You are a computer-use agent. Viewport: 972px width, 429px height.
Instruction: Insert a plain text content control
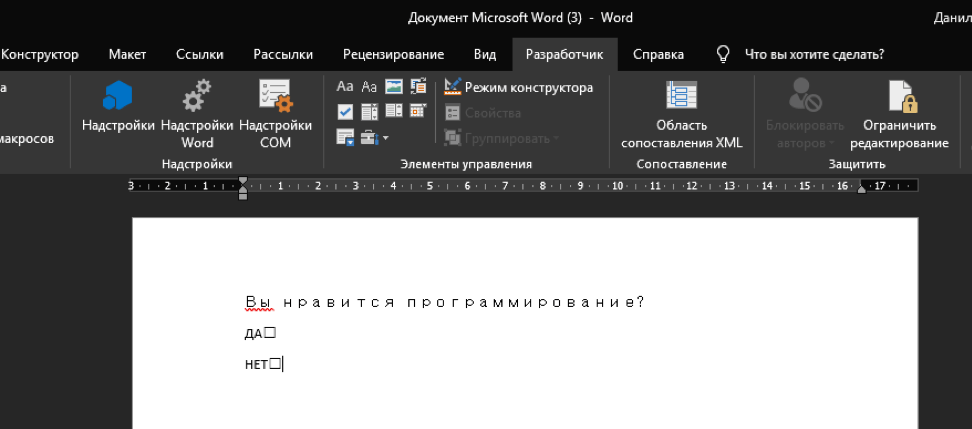click(369, 86)
